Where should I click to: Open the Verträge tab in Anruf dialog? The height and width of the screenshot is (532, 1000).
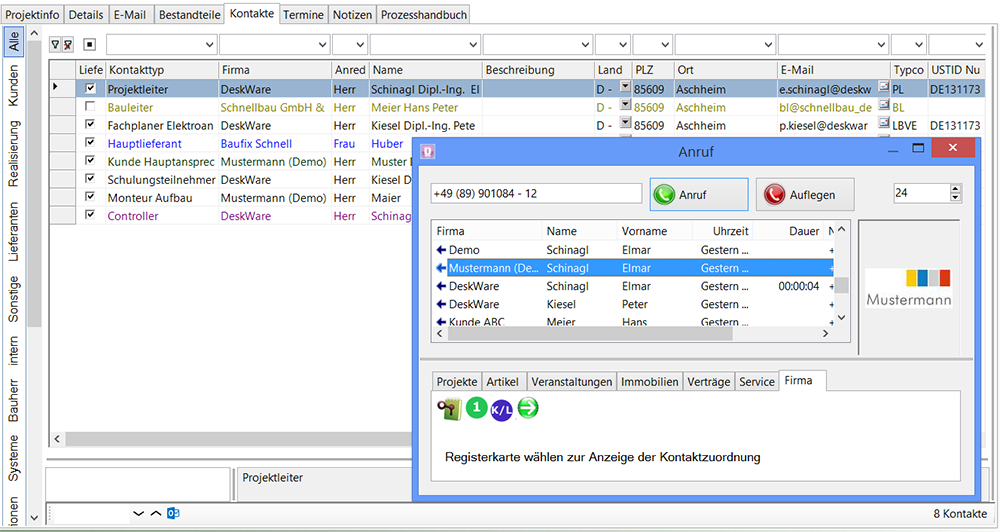click(709, 381)
